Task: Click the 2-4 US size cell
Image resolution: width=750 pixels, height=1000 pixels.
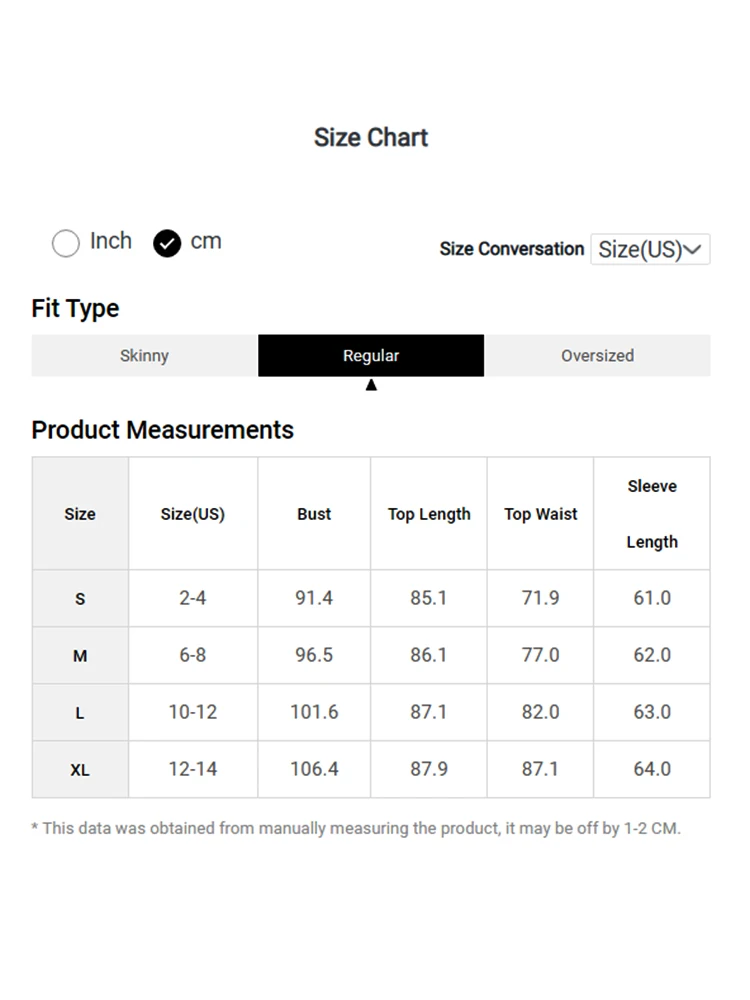Action: point(193,598)
